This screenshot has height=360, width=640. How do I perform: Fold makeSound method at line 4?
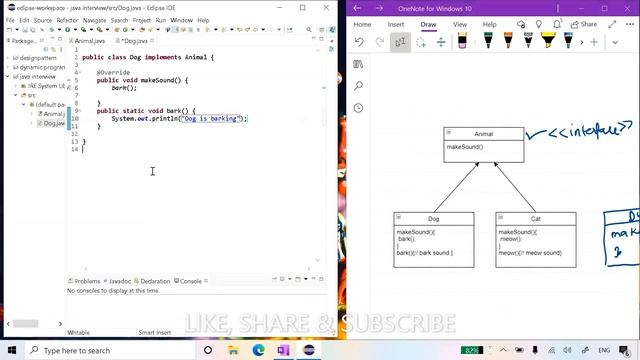click(x=80, y=72)
